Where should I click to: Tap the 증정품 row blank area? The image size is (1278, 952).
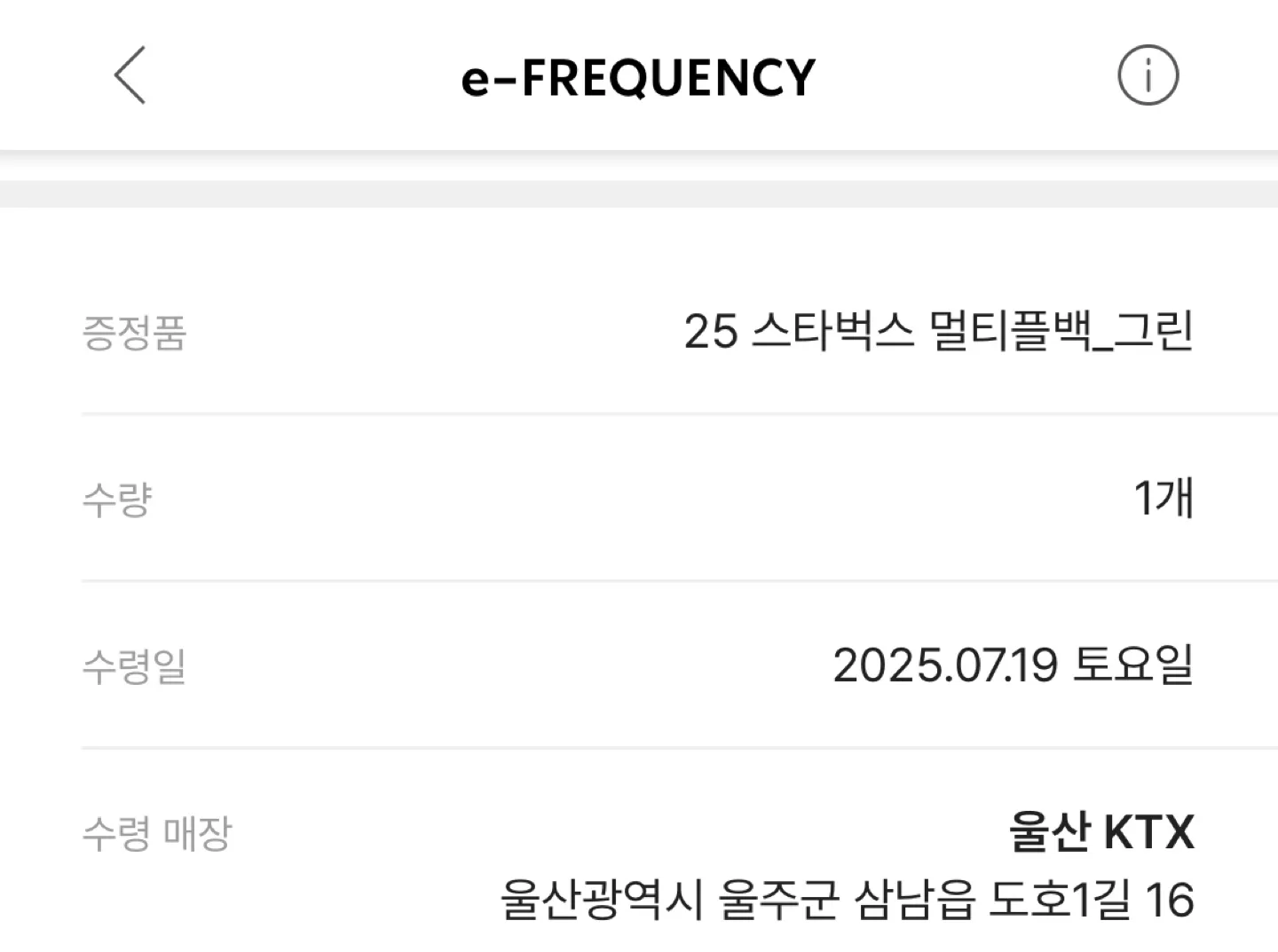point(435,333)
